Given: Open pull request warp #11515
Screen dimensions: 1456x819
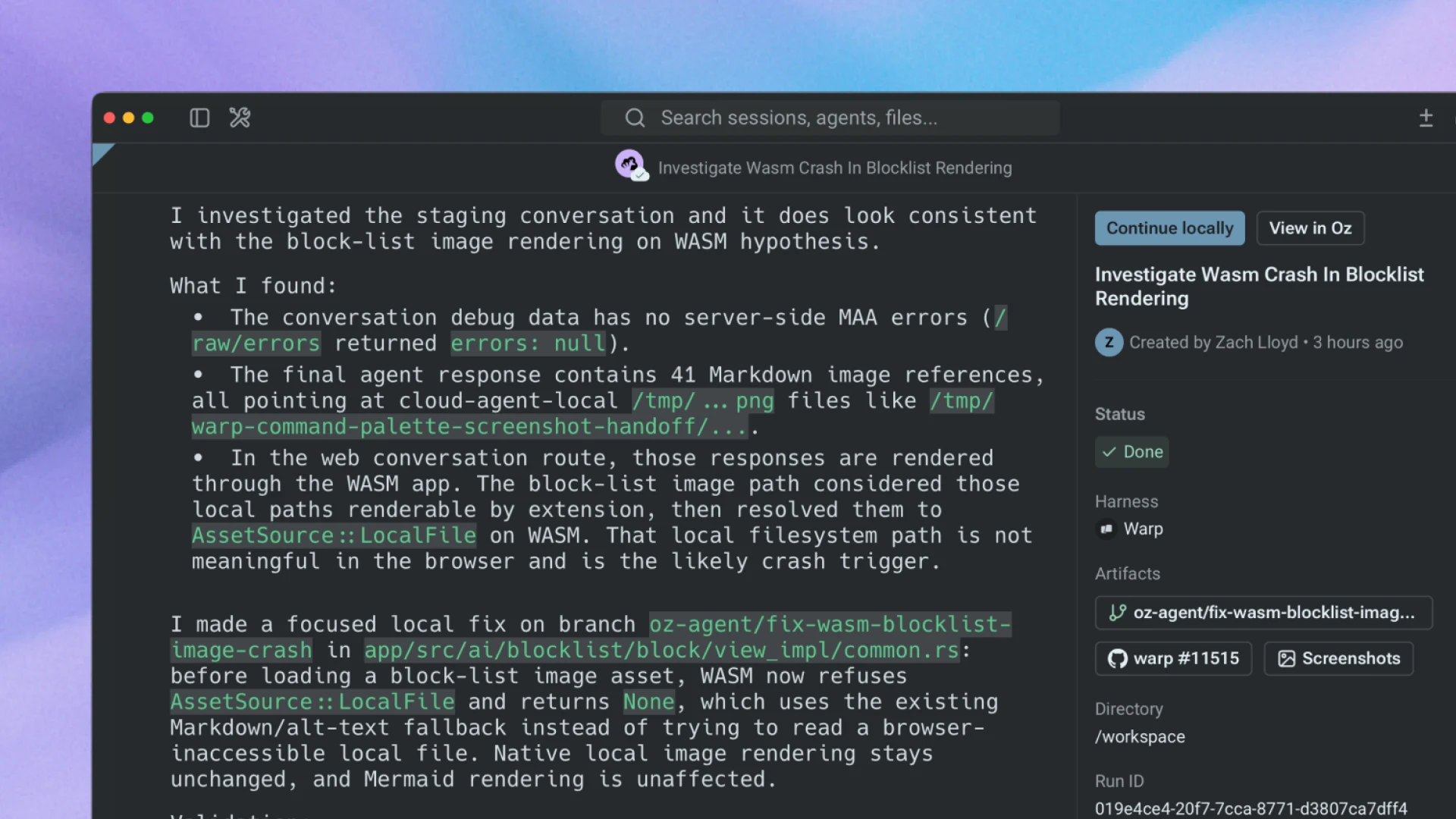Looking at the screenshot, I should tap(1173, 658).
